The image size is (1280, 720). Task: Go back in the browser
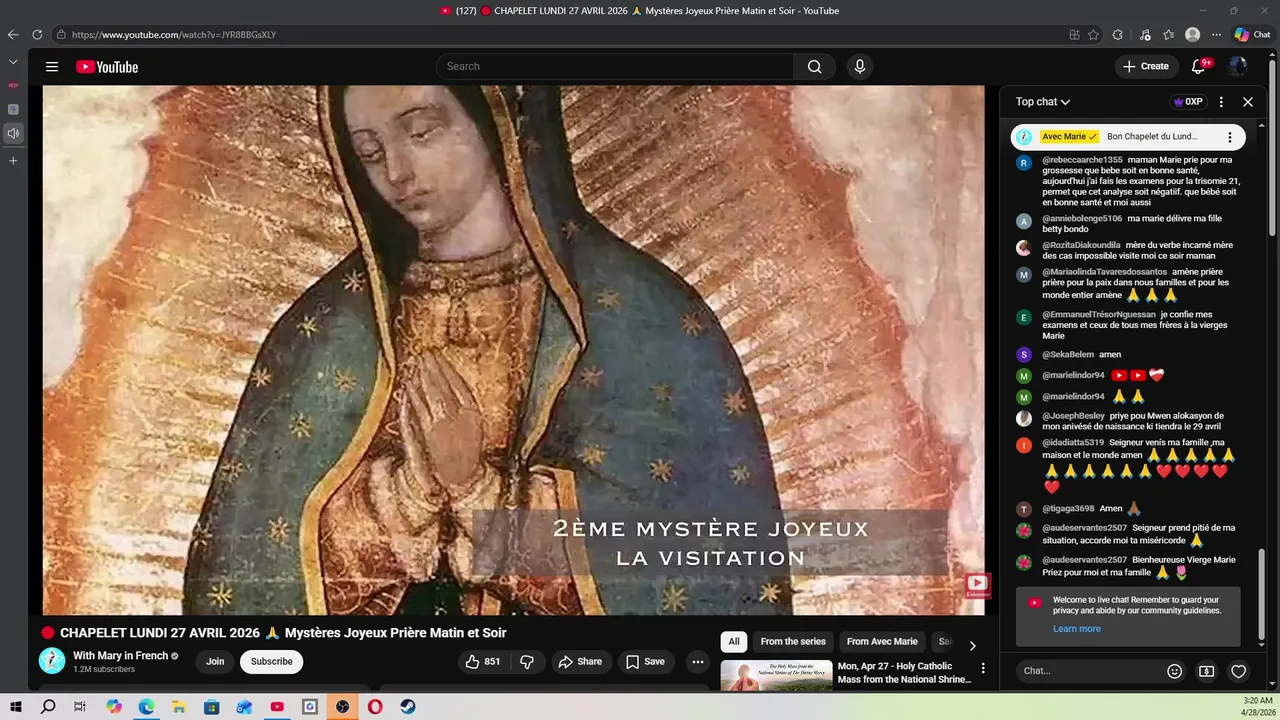[x=13, y=34]
